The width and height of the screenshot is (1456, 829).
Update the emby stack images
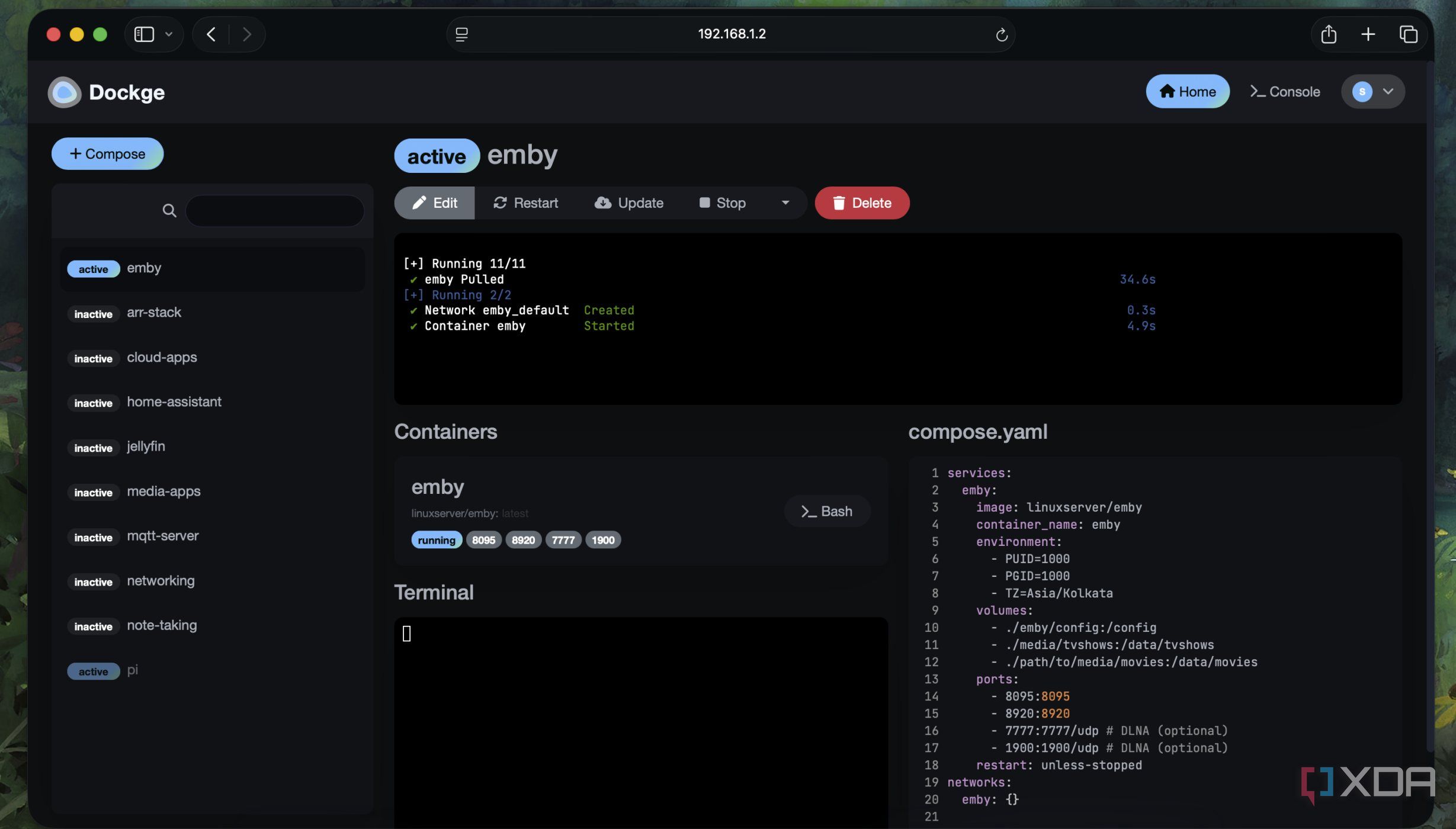[628, 203]
